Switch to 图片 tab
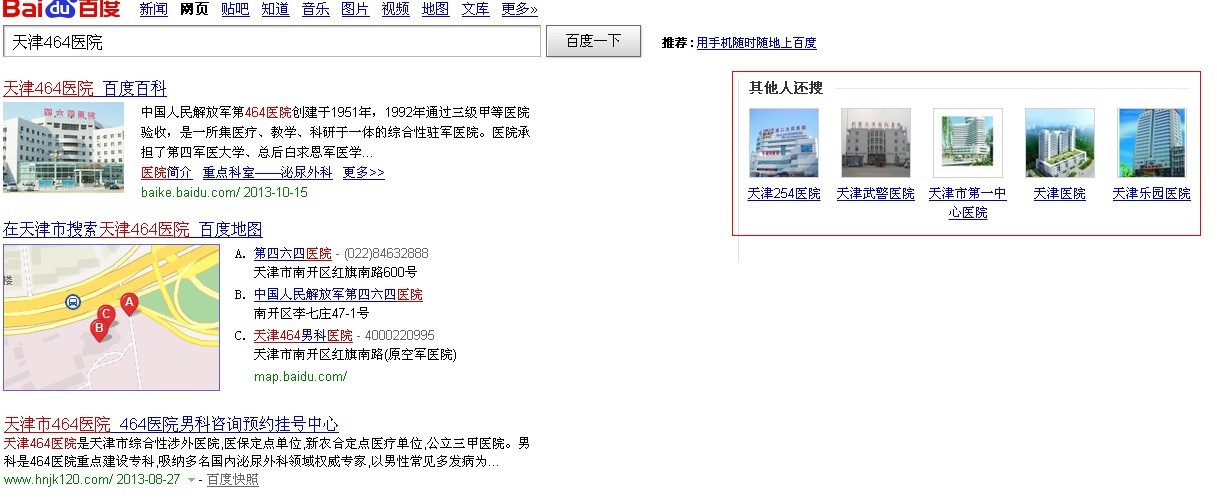1217x499 pixels. coord(355,9)
